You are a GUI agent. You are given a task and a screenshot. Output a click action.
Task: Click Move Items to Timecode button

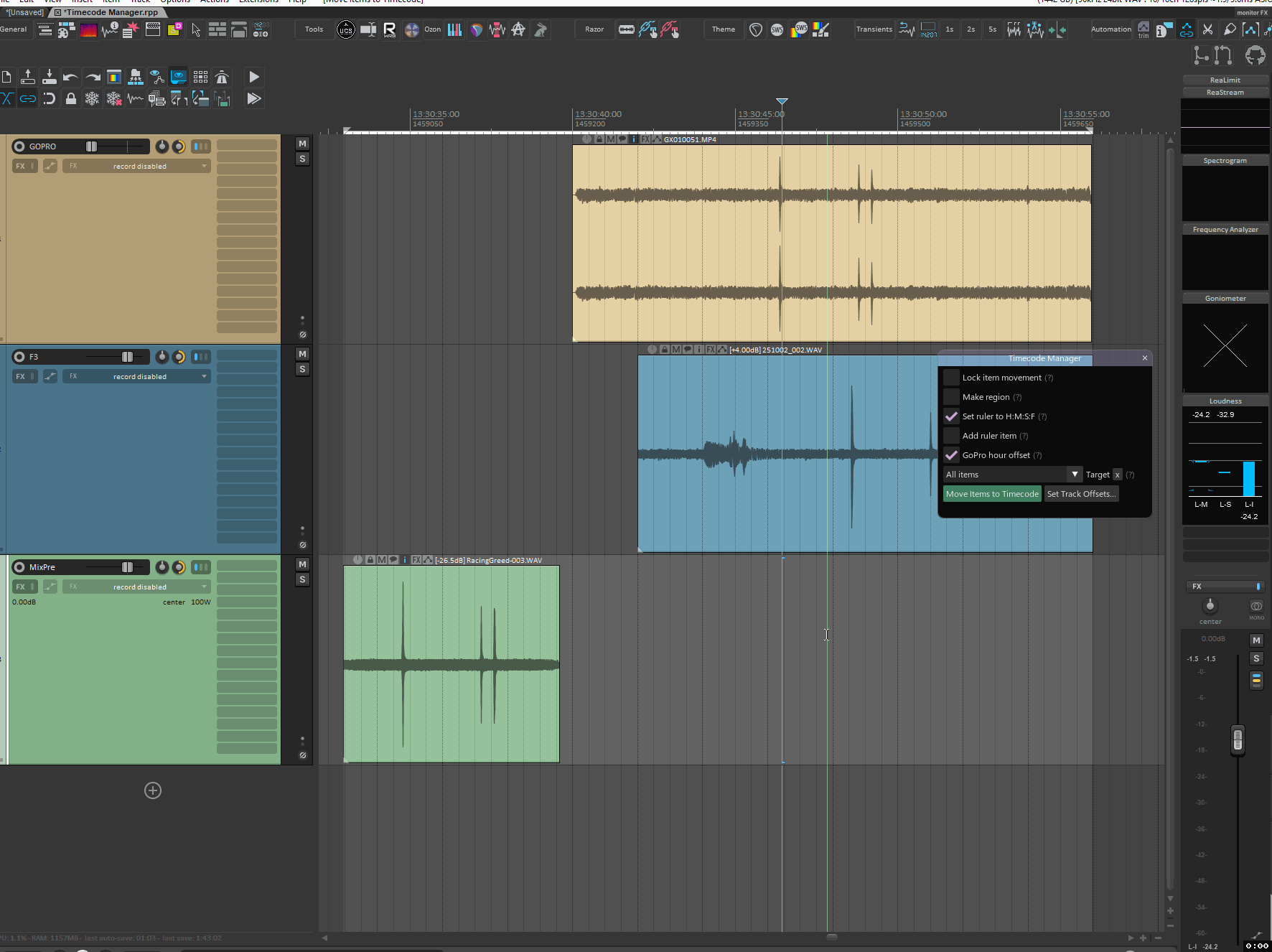992,494
